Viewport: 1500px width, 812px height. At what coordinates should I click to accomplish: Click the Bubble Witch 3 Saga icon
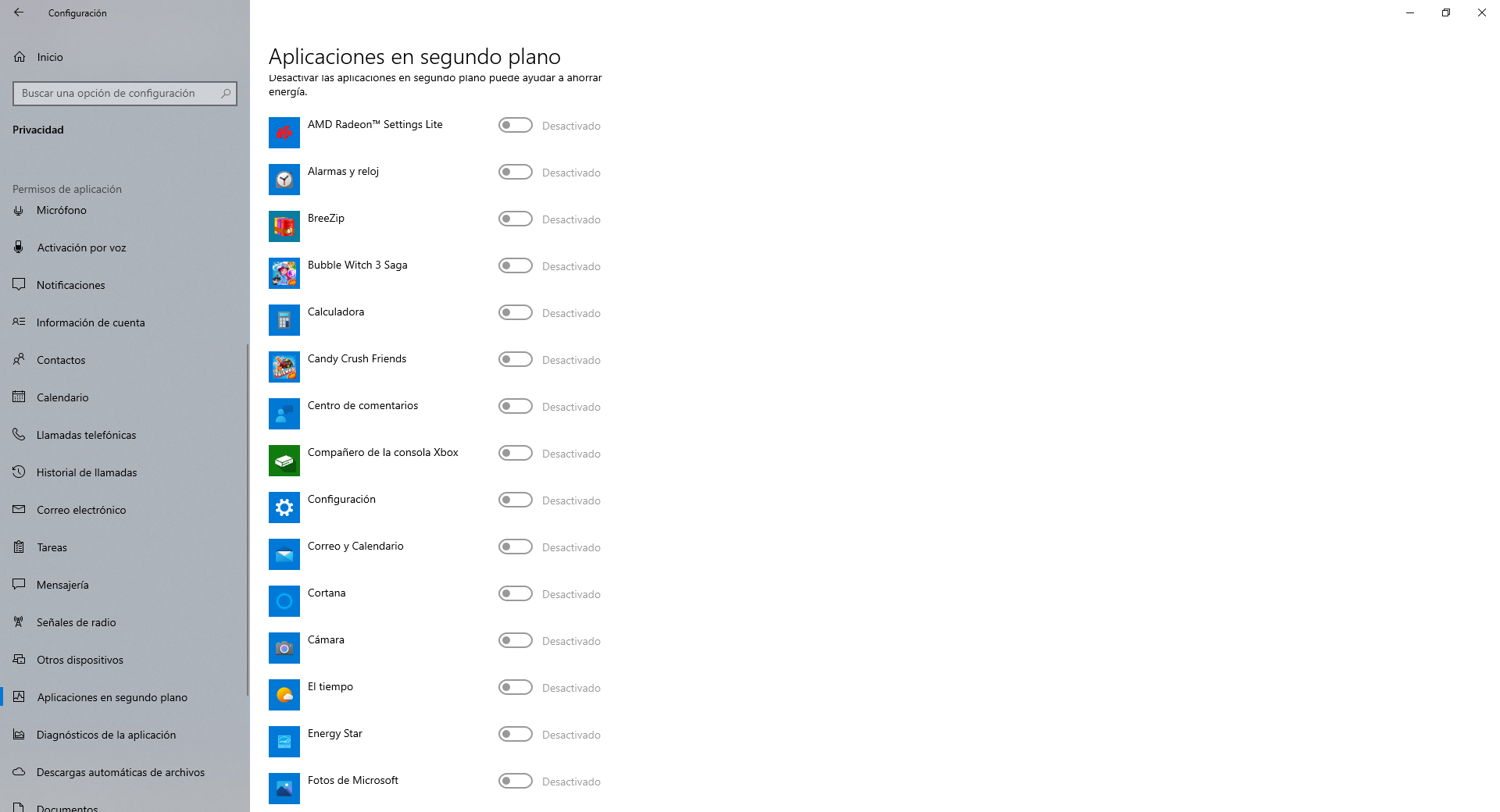click(x=284, y=273)
